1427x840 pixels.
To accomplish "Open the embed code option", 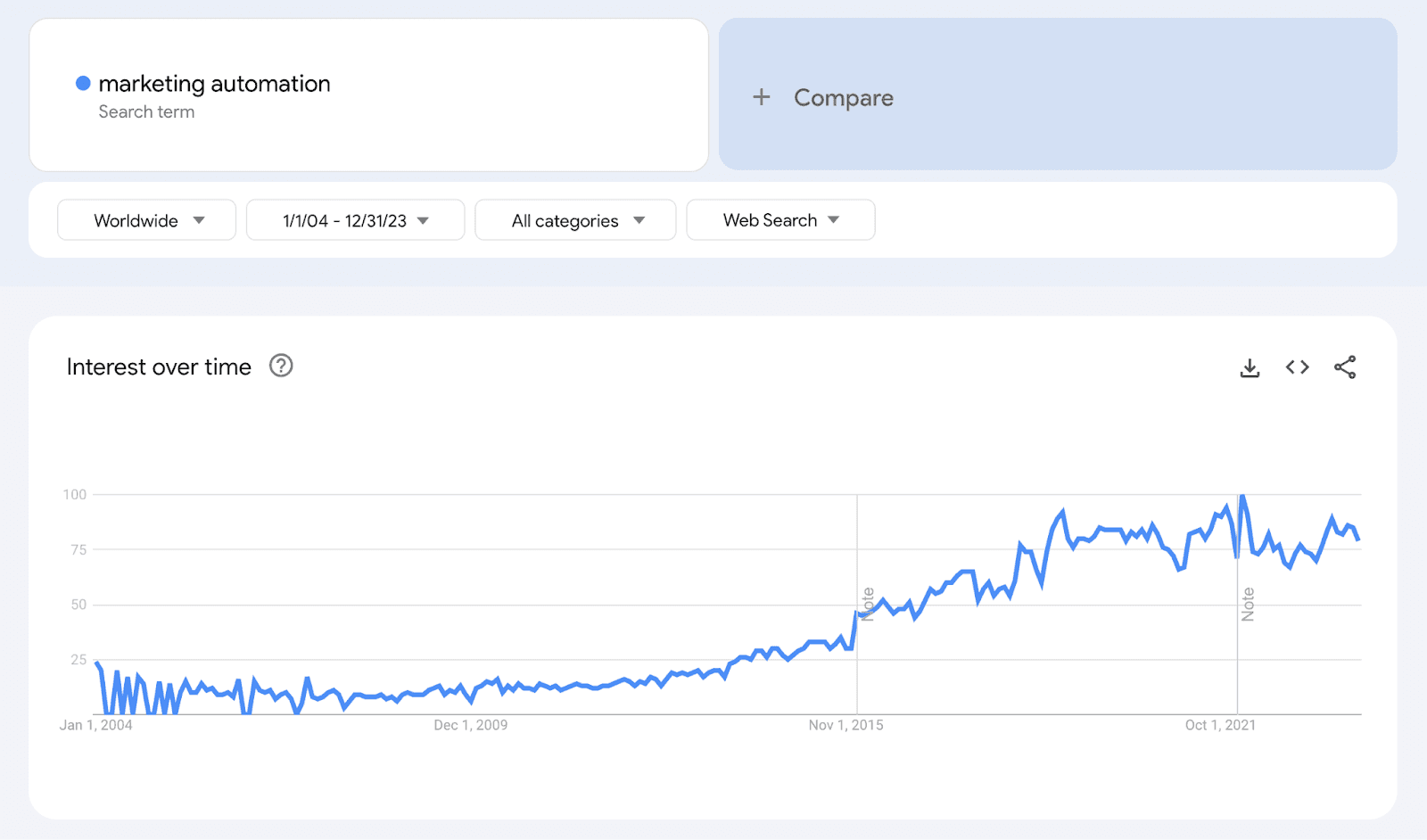I will (1298, 366).
